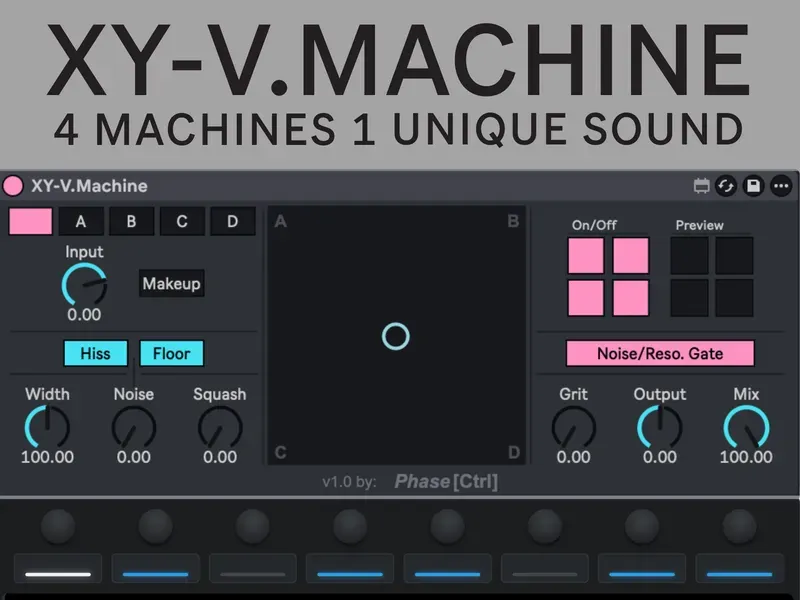Click the Grit knob
800x600 pixels.
(573, 427)
